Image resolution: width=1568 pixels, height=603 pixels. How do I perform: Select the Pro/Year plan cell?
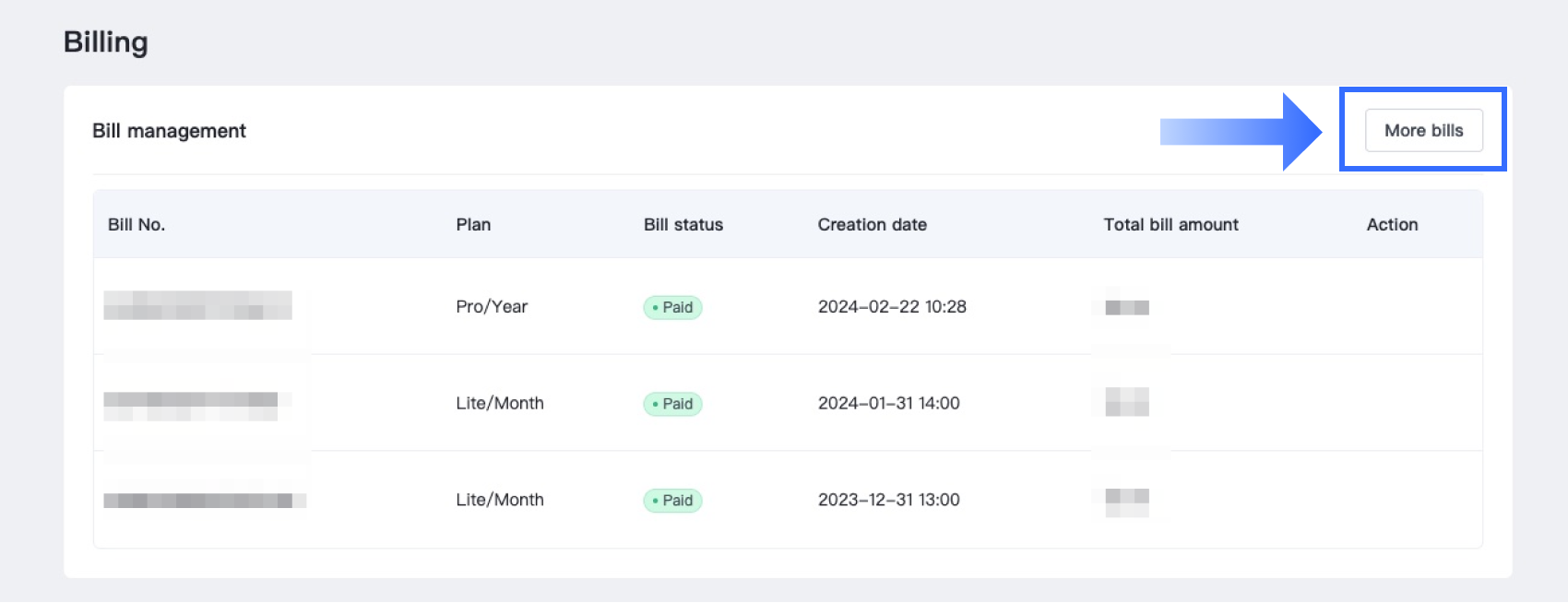pos(492,307)
